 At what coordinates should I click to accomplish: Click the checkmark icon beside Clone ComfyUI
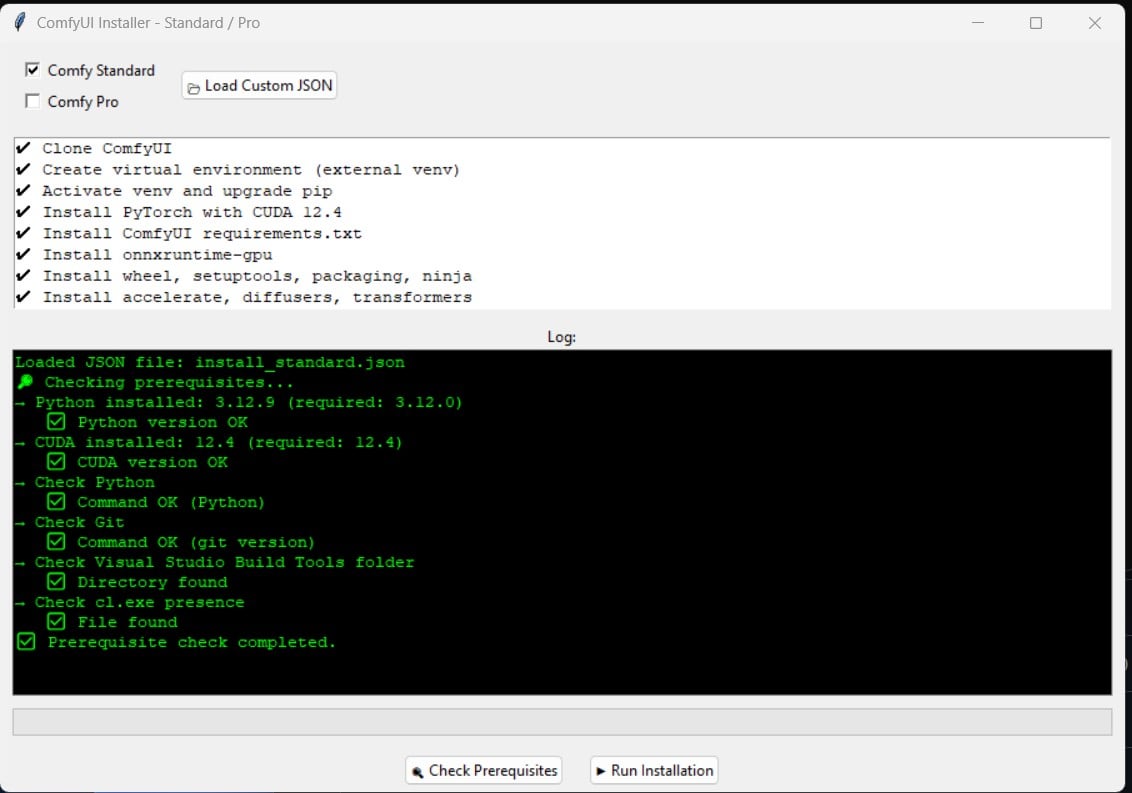point(23,148)
